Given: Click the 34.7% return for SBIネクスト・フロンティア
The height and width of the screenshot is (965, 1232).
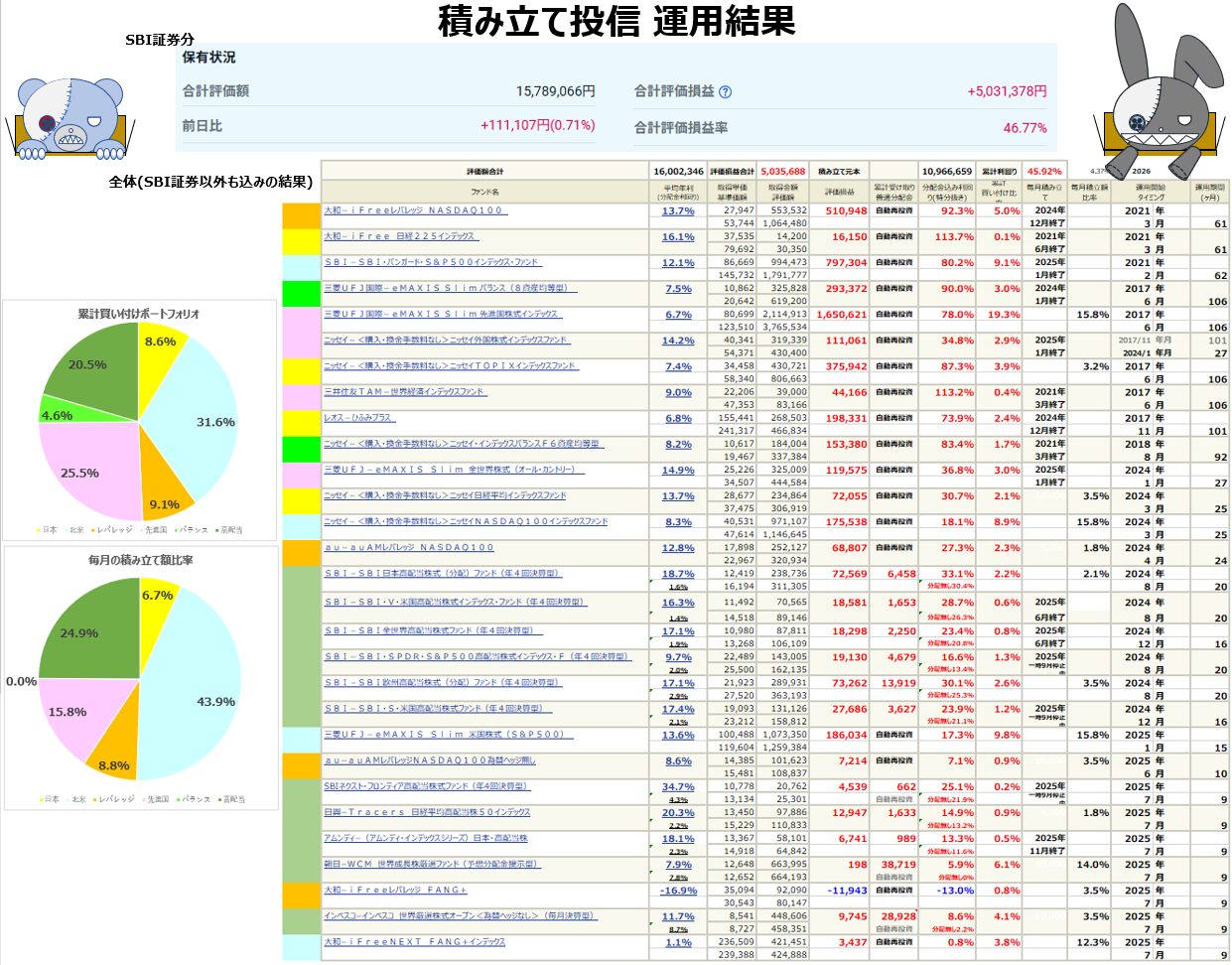Looking at the screenshot, I should point(678,787).
